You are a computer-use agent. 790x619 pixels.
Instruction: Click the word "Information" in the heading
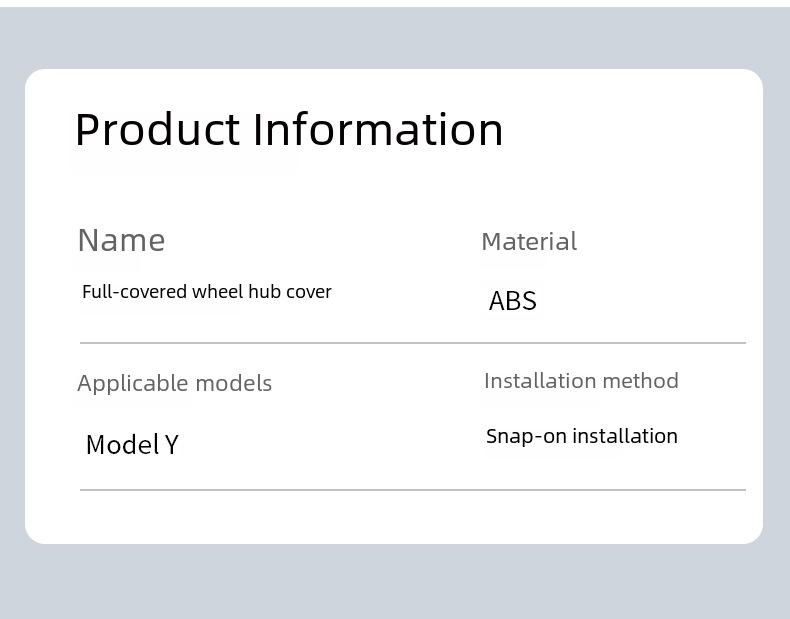click(x=378, y=130)
